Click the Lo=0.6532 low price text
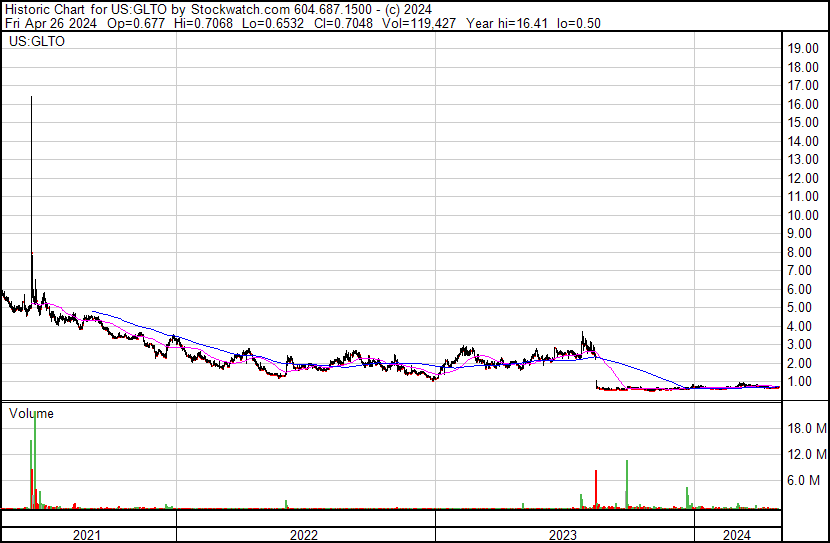This screenshot has height=543, width=830. pyautogui.click(x=273, y=23)
